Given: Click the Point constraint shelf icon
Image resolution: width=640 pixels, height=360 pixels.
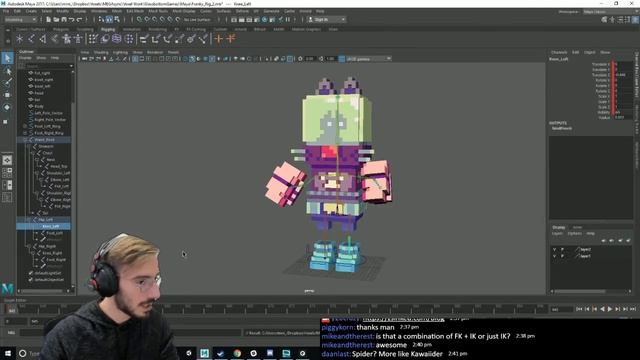Looking at the screenshot, I should (156, 39).
